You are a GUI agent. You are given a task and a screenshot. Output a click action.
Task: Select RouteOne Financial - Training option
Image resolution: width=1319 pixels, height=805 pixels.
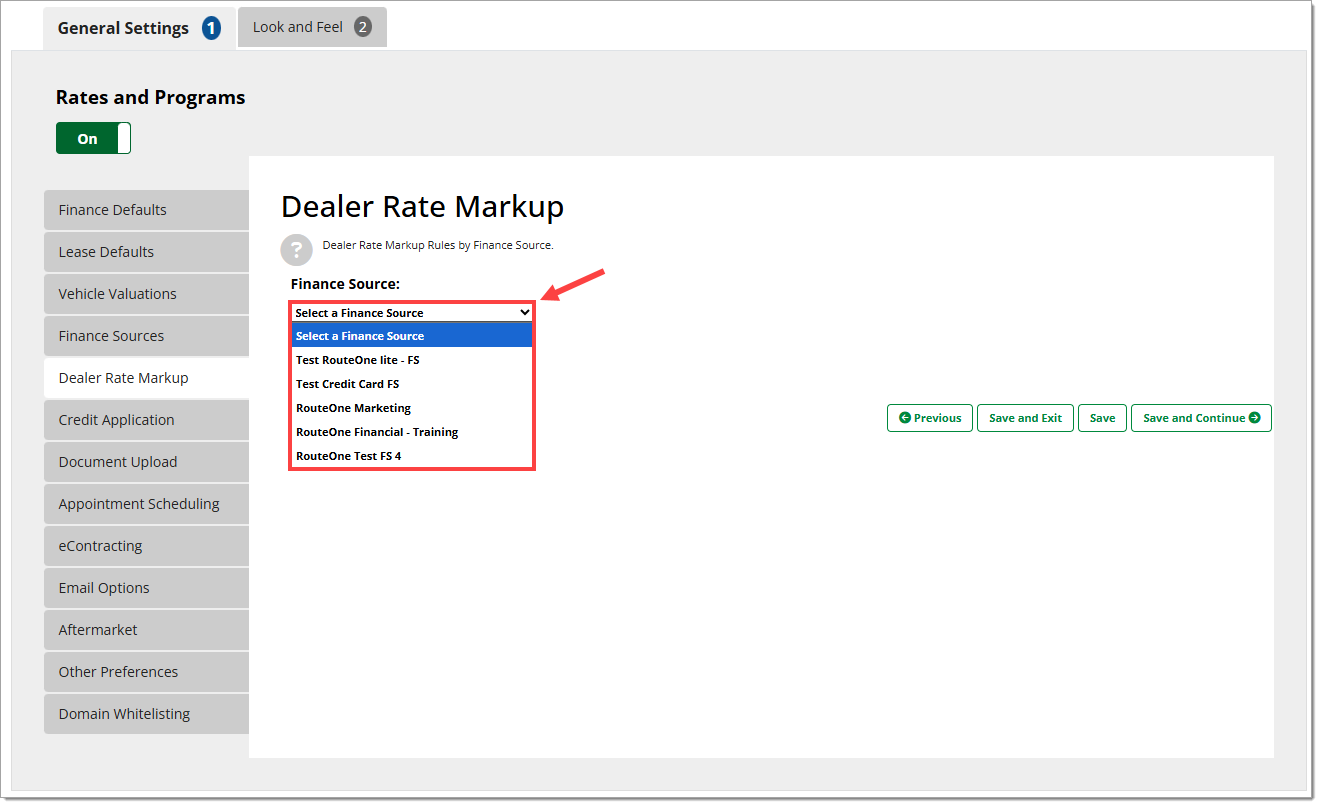[377, 432]
